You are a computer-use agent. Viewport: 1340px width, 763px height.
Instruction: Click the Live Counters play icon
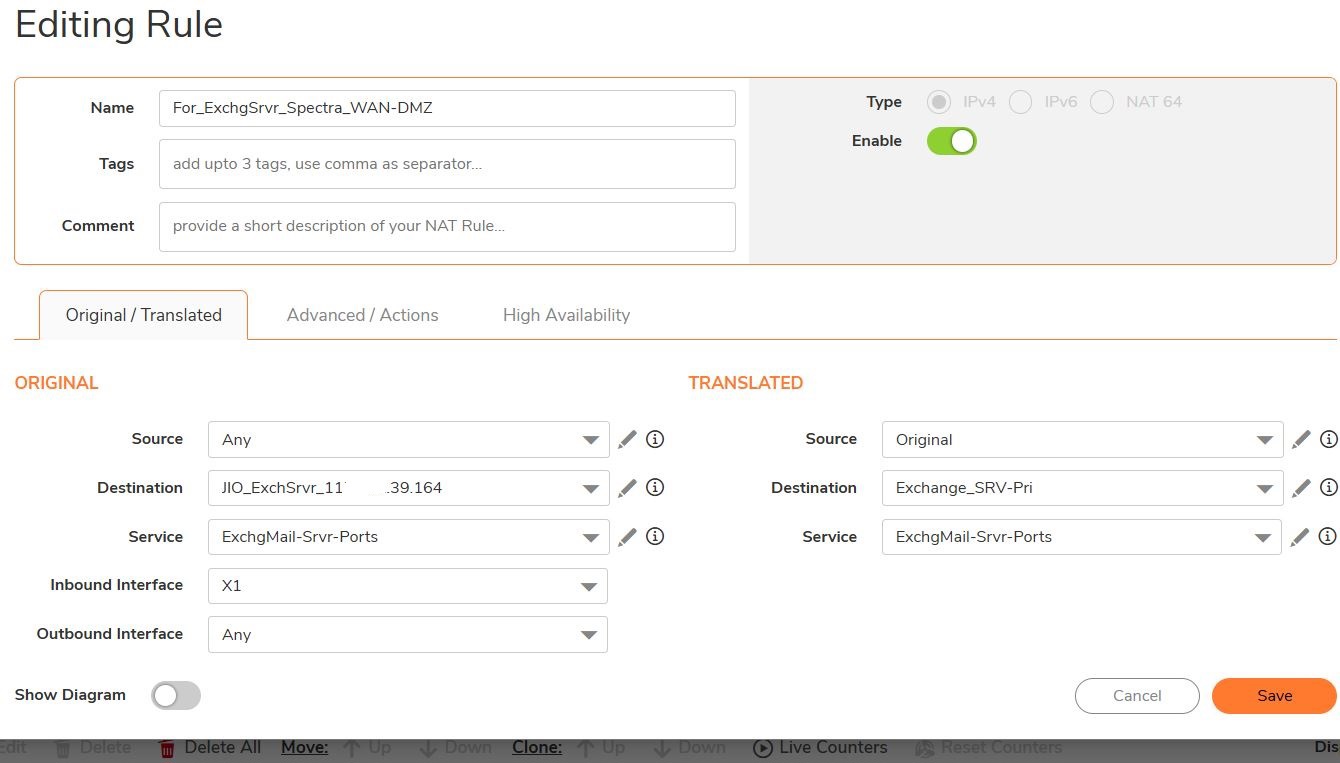click(x=762, y=748)
